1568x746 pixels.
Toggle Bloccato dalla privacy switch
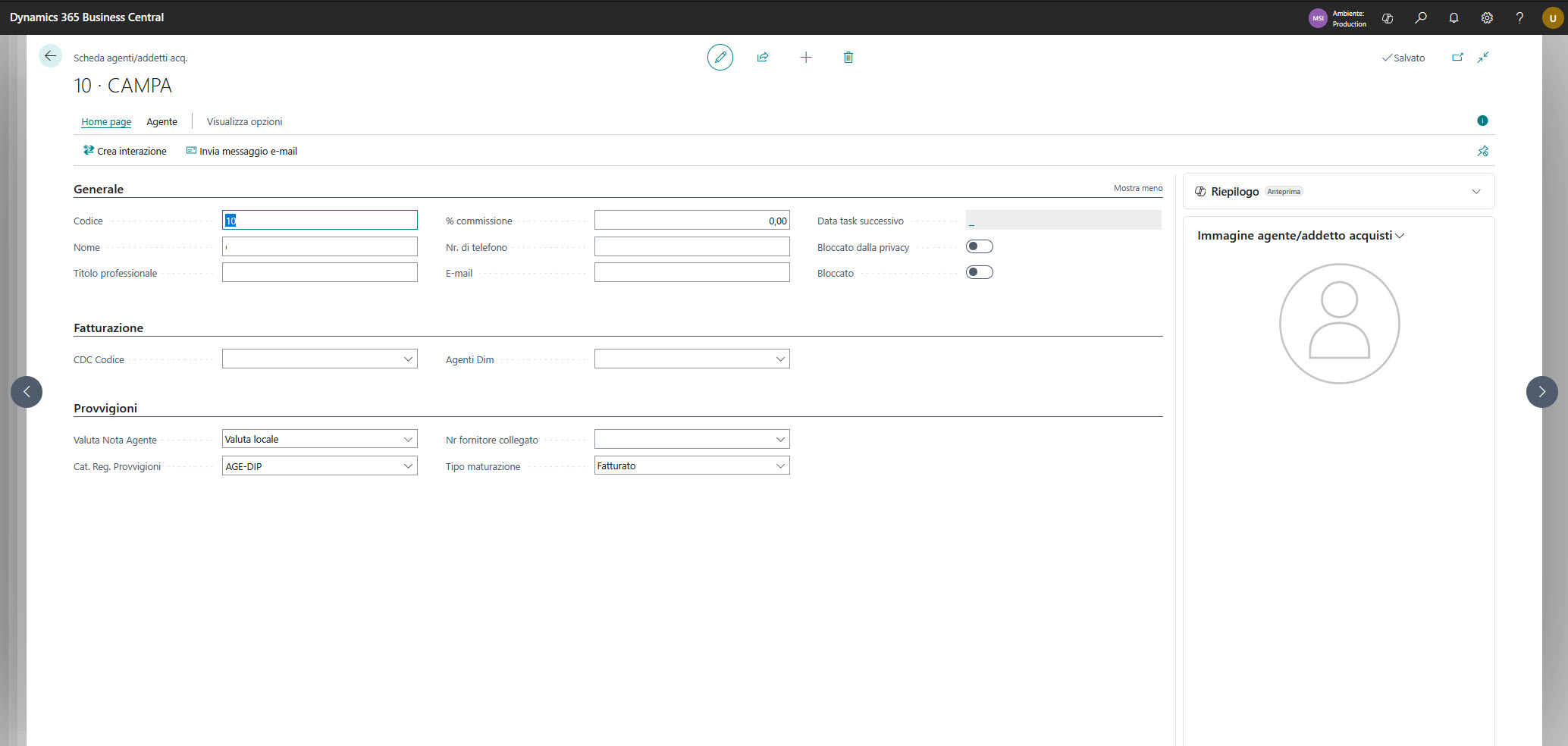click(x=979, y=246)
